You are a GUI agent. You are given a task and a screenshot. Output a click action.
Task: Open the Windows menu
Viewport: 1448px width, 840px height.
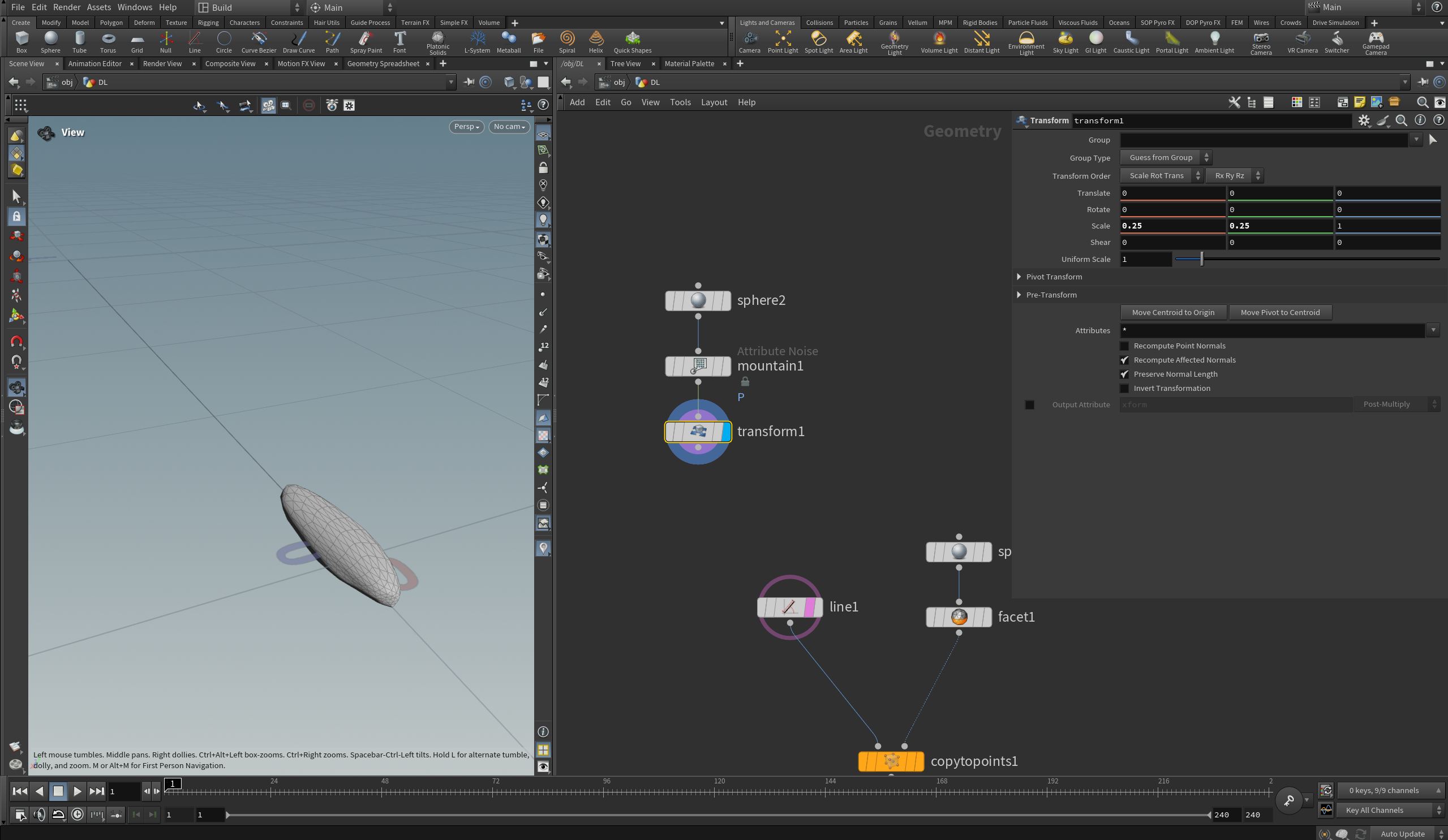[135, 7]
